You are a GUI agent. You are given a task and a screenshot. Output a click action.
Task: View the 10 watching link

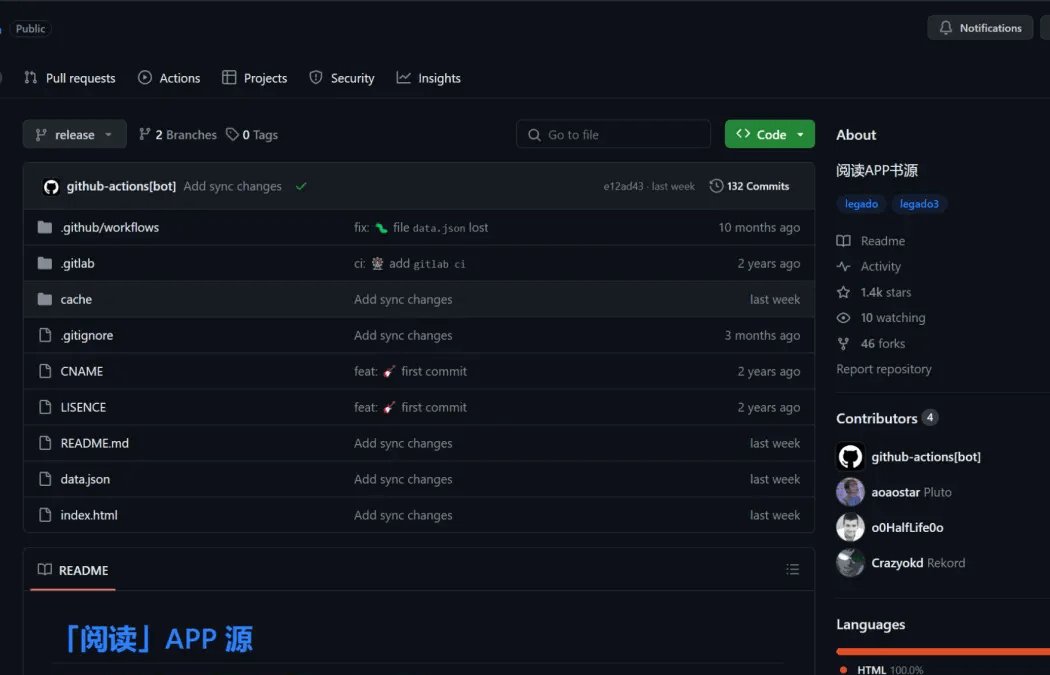coord(881,318)
